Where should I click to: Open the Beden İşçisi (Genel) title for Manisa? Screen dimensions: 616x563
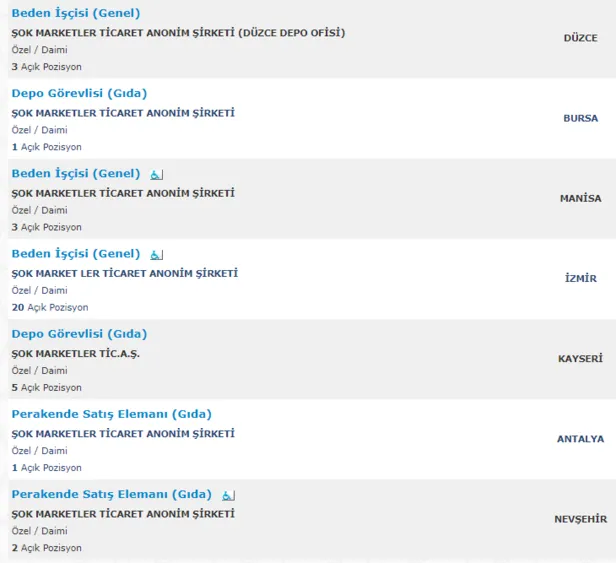(76, 174)
